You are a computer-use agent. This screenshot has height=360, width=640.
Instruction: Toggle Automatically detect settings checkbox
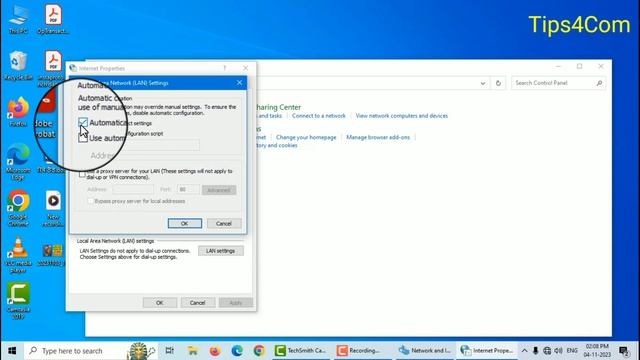pos(83,122)
